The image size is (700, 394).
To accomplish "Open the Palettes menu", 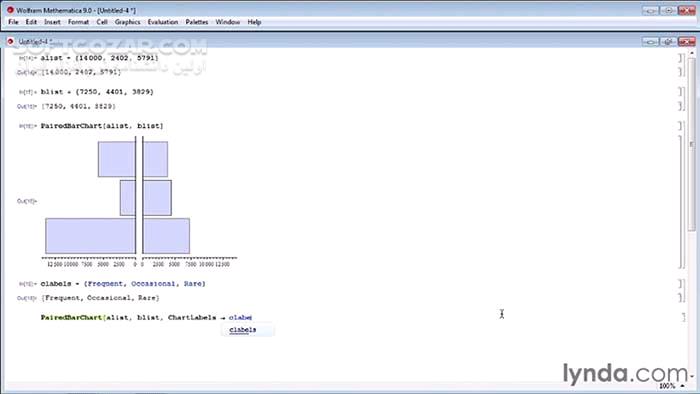I will pyautogui.click(x=197, y=22).
